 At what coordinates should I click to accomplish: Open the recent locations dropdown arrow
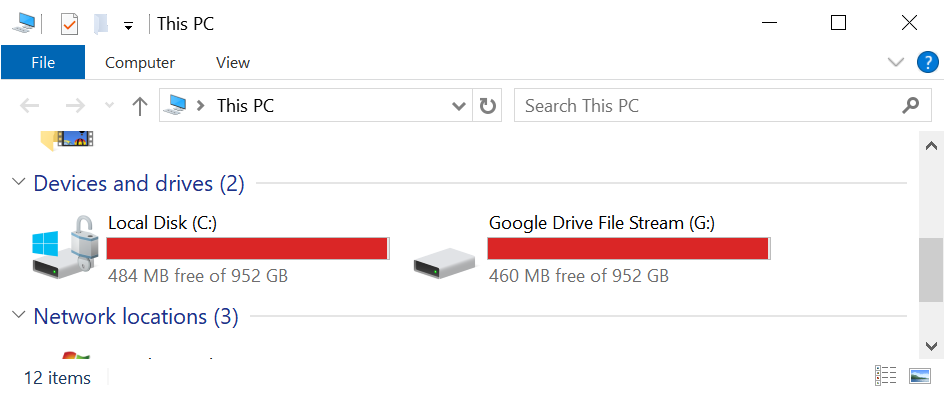coord(109,106)
